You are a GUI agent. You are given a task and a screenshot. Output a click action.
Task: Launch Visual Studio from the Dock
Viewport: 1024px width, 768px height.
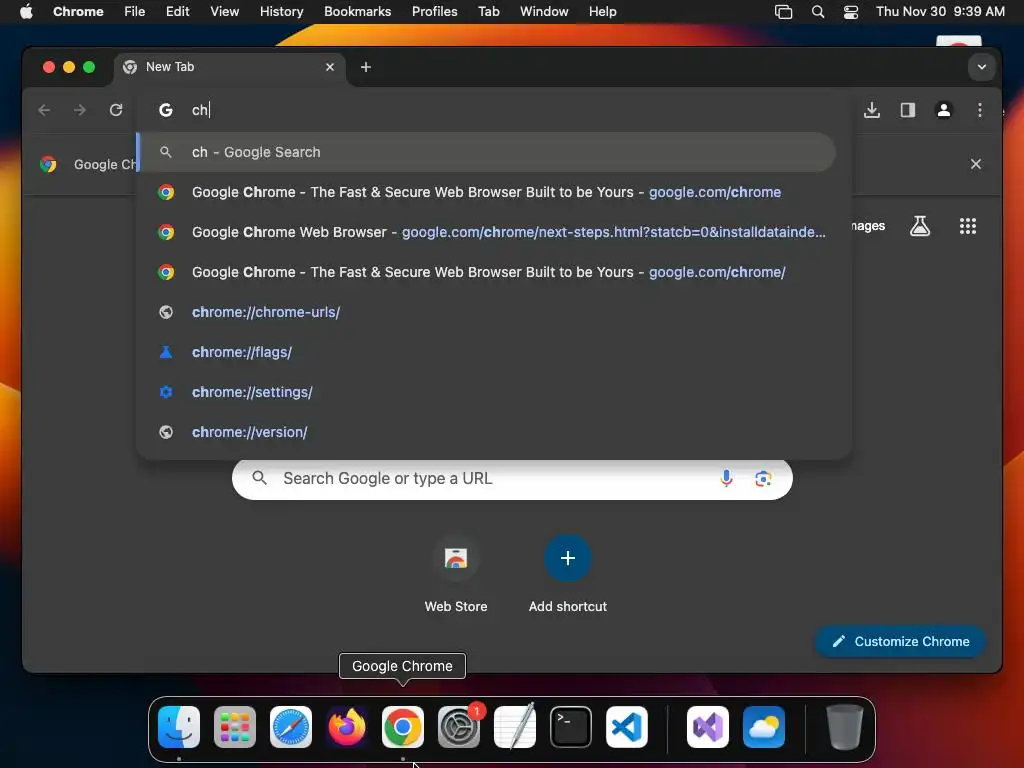(x=708, y=727)
